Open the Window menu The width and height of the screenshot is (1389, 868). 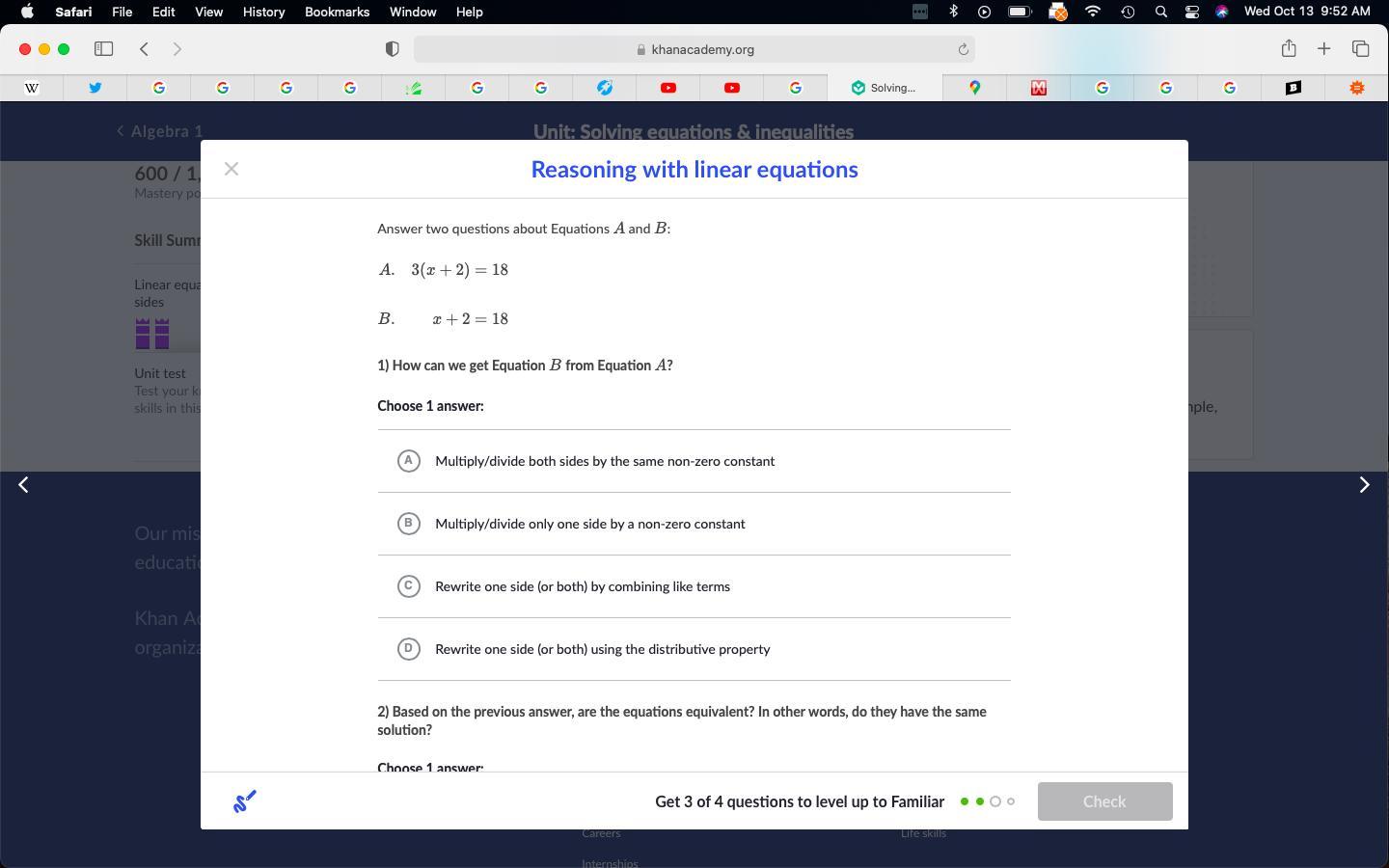click(x=413, y=12)
